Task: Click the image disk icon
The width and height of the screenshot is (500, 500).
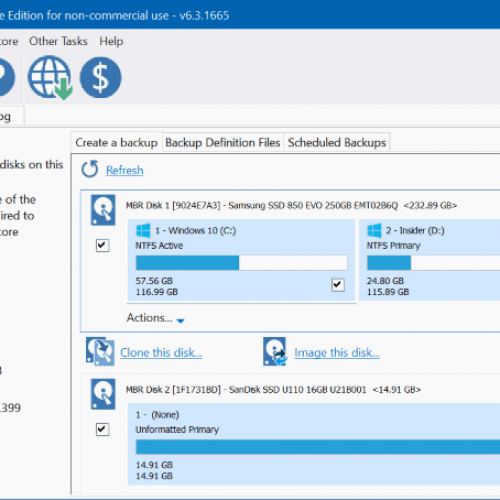Action: click(275, 352)
